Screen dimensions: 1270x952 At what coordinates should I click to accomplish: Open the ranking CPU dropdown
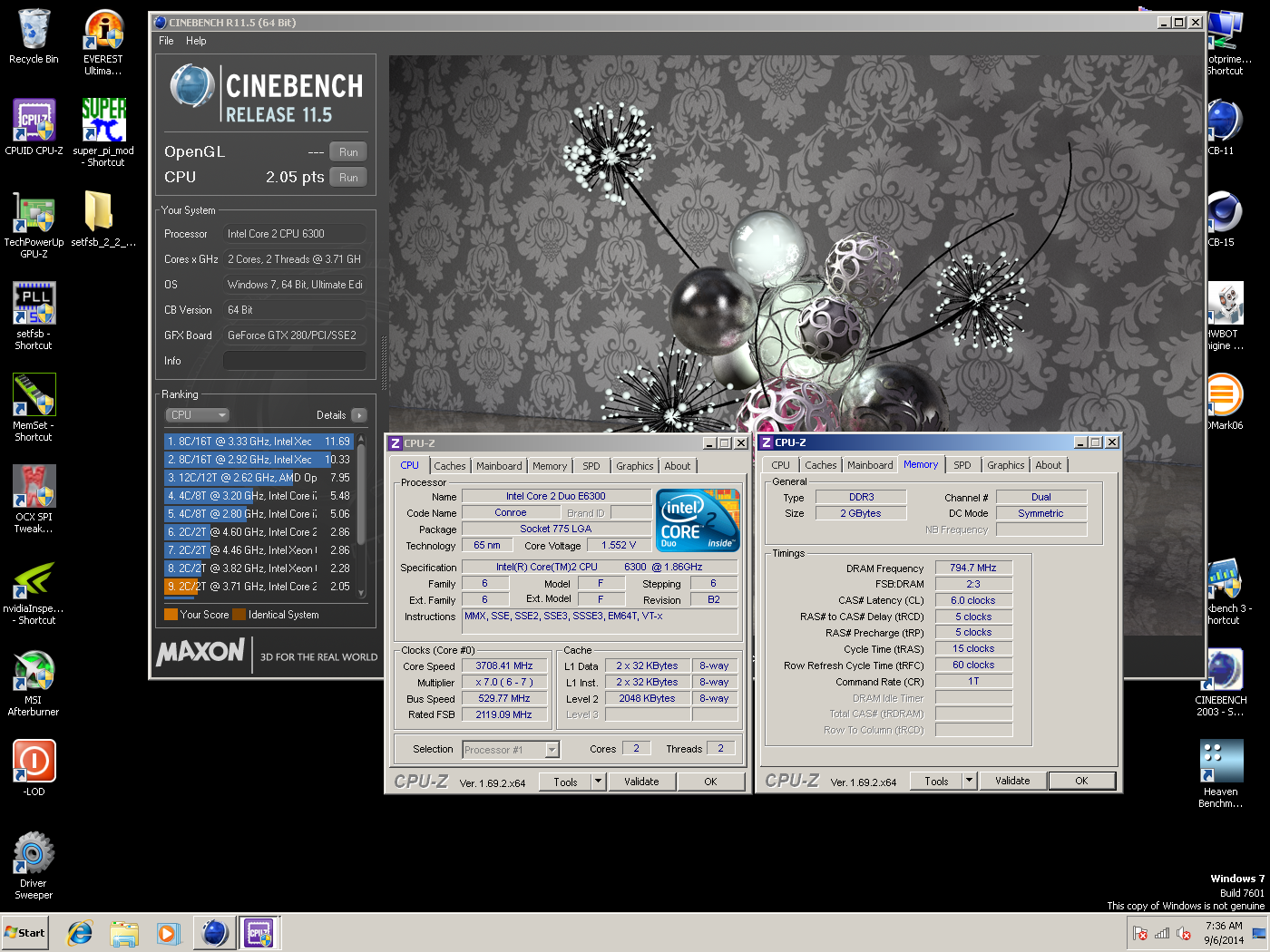pos(197,415)
